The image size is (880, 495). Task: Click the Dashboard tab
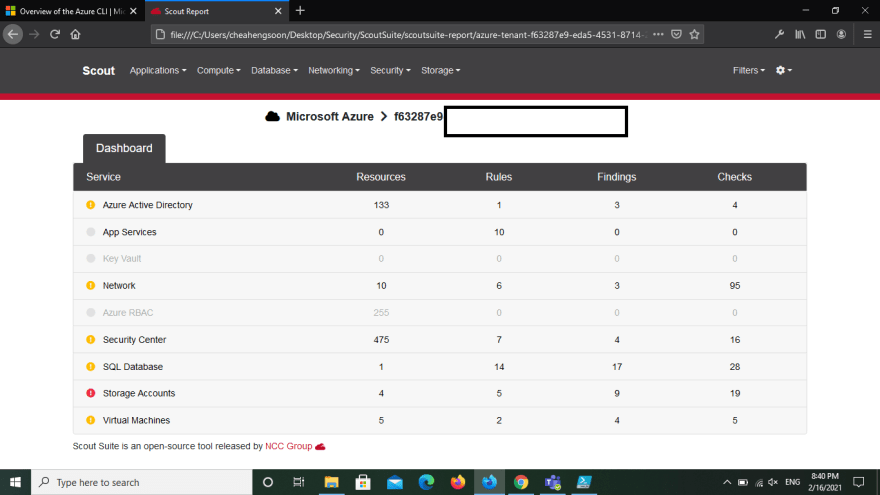124,148
